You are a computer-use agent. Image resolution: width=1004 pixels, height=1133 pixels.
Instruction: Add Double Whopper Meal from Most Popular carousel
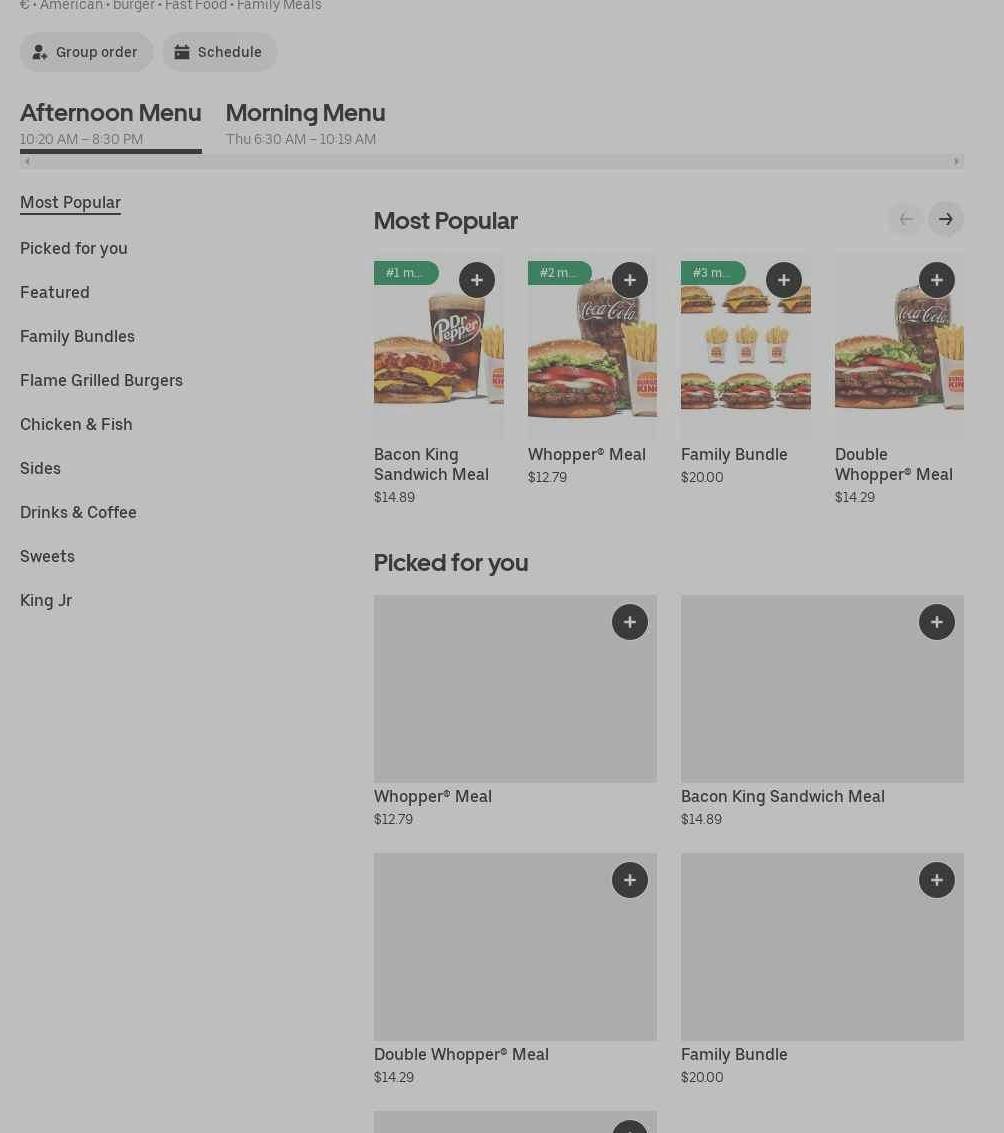coord(936,280)
